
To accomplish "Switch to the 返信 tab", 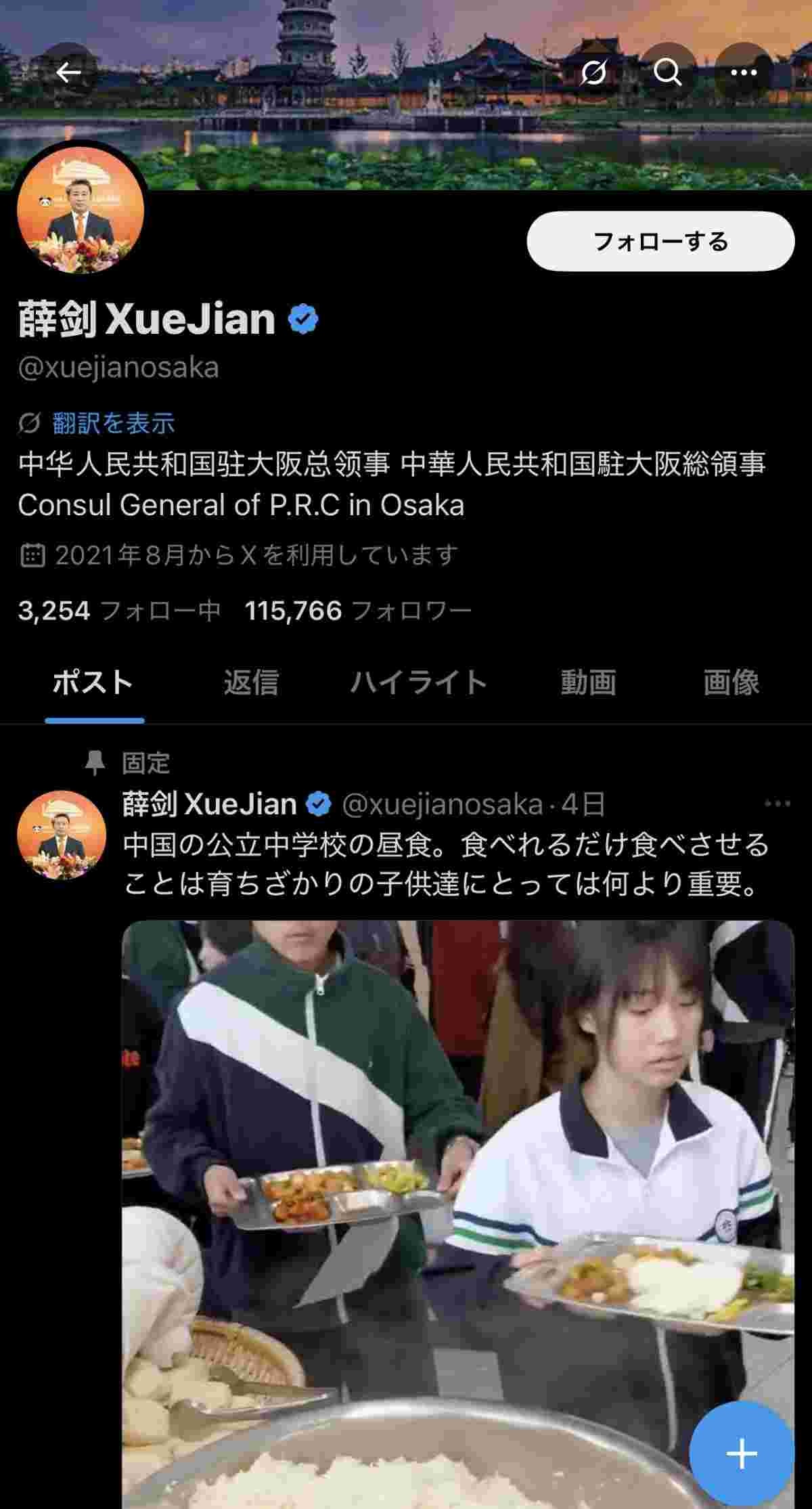I will [x=251, y=682].
